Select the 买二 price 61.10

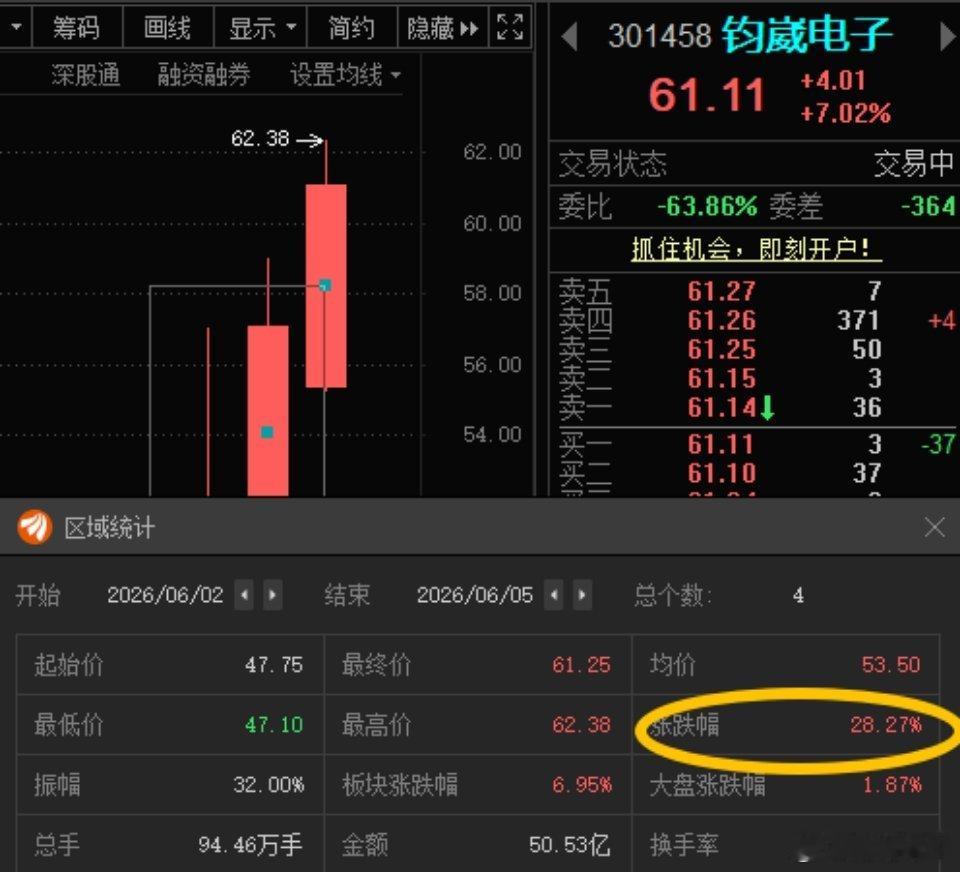(x=721, y=473)
